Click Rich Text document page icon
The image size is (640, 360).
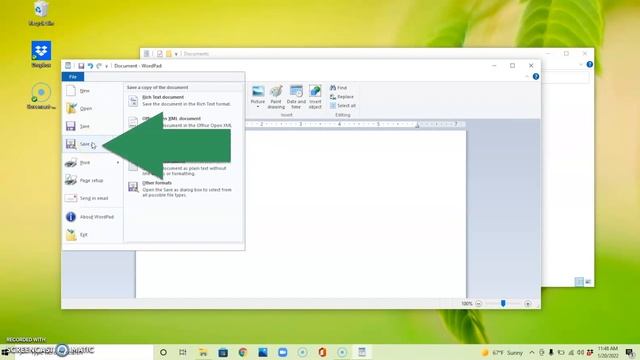tap(133, 100)
